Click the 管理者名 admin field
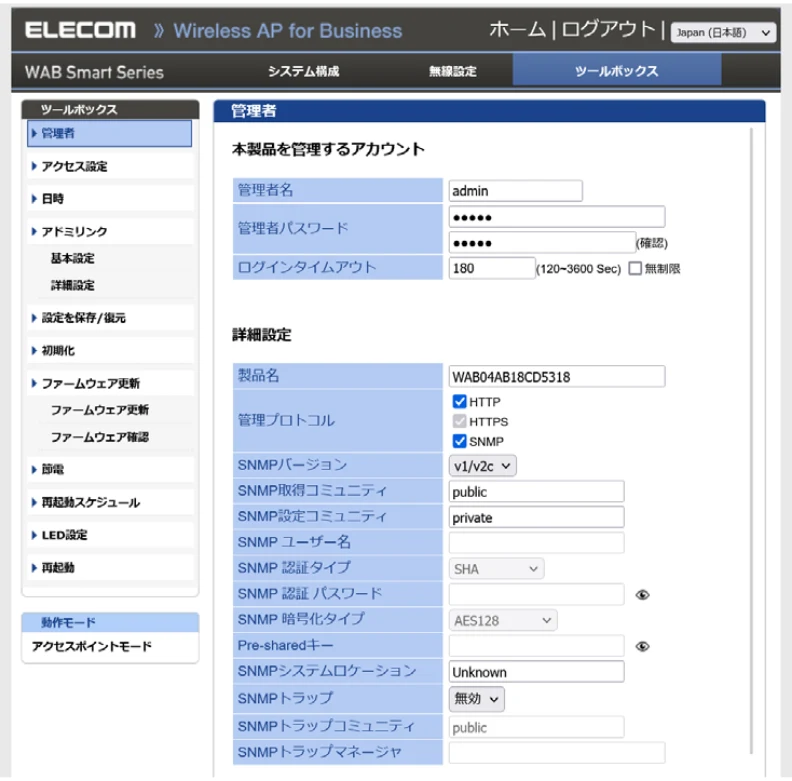The height and width of the screenshot is (781, 792). click(x=515, y=191)
